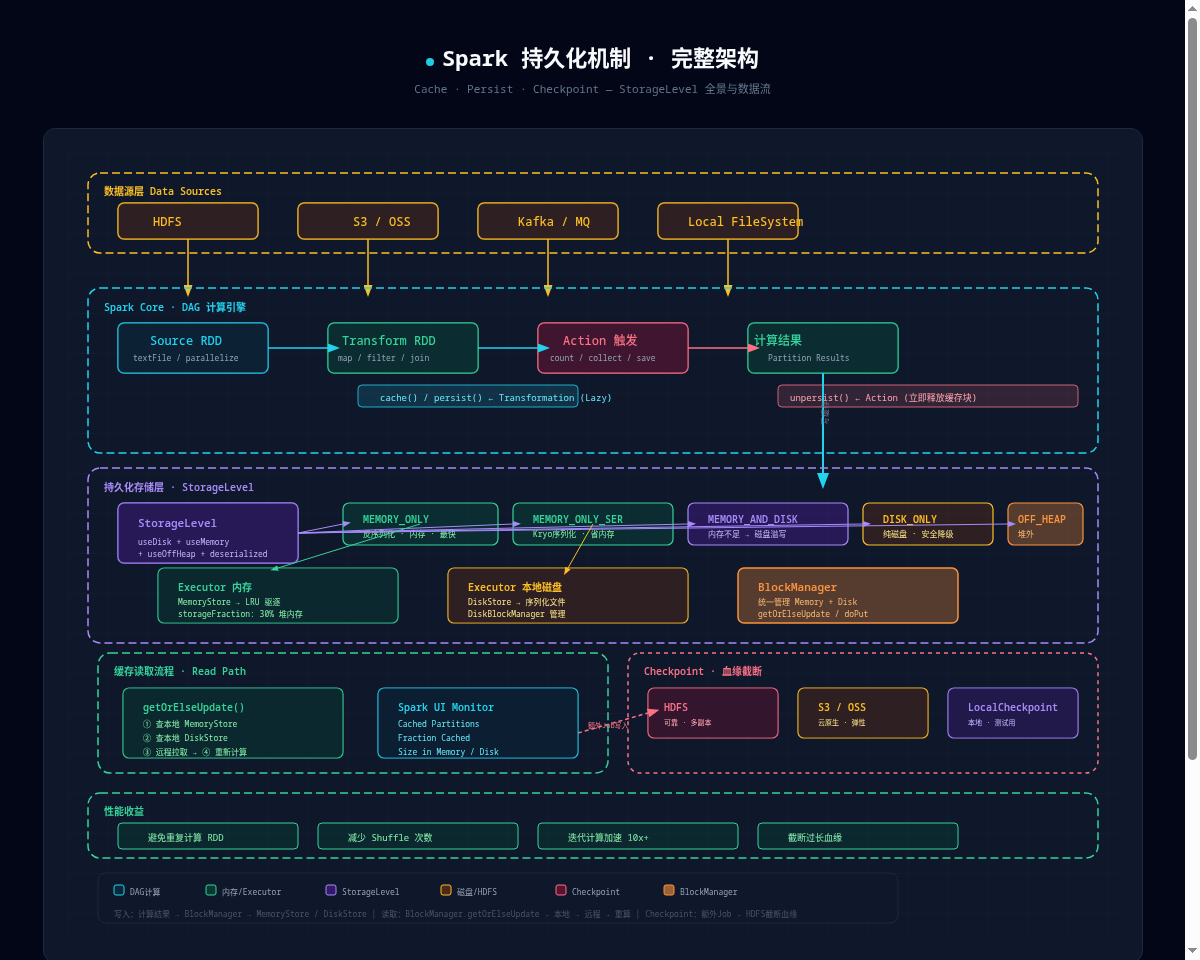Image resolution: width=1200 pixels, height=960 pixels.
Task: Click "textFile / parallelize" text
Action: tap(186, 358)
